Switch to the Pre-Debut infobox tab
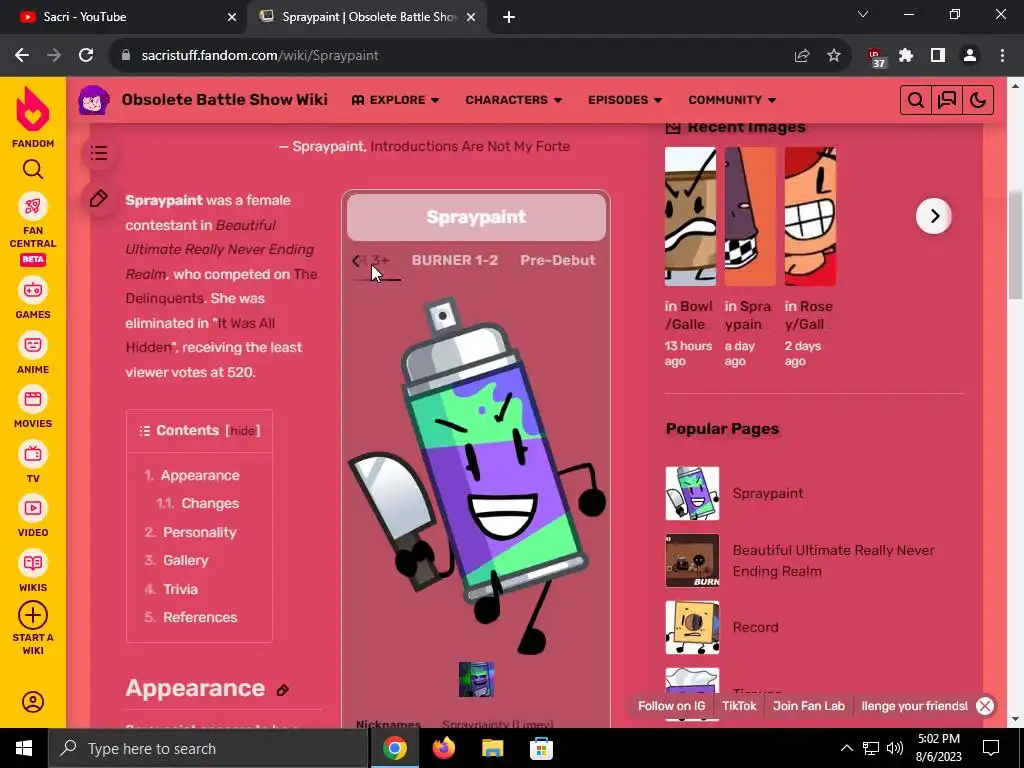The height and width of the screenshot is (768, 1024). (558, 260)
